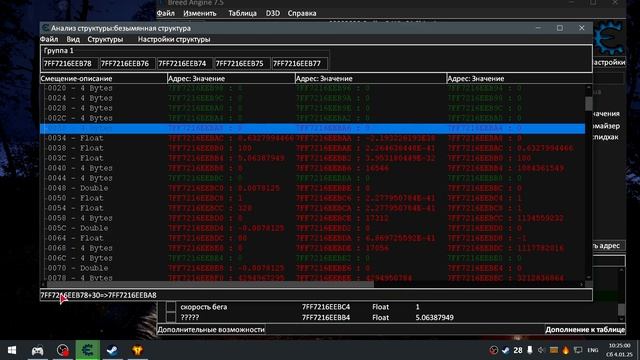Screen dimensions: 640x360
Task: Click the white USB device tray icon
Action: pyautogui.click(x=530, y=350)
